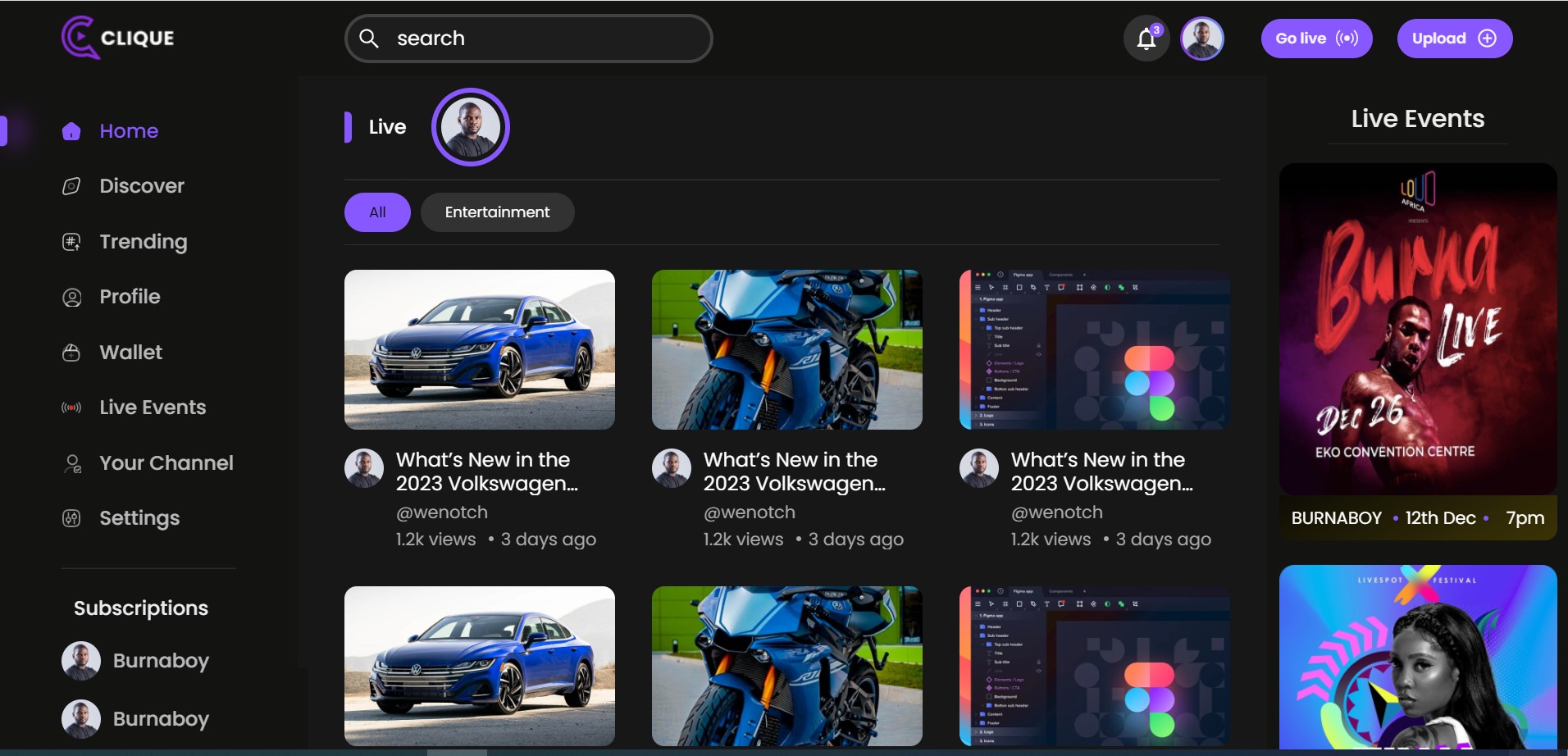Click @wenotch under top Figma video
The width and height of the screenshot is (1568, 756).
click(1057, 512)
